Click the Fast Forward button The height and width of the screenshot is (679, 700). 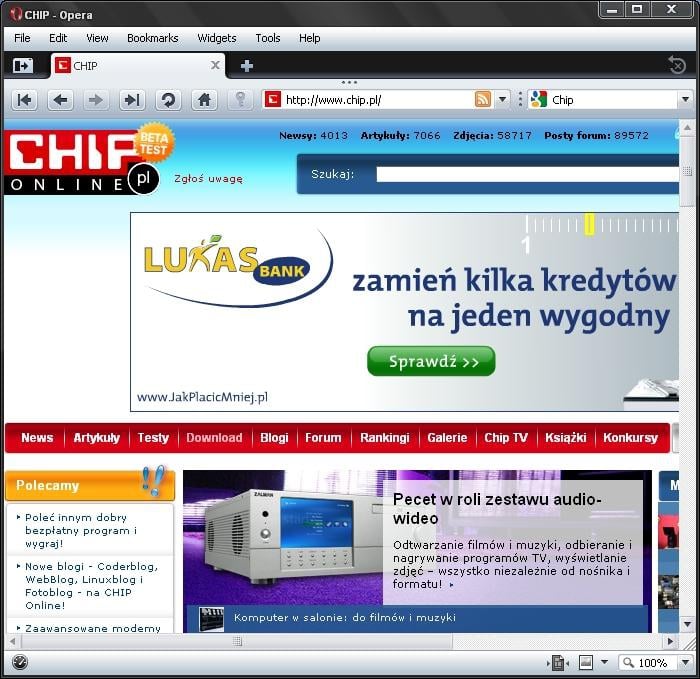pyautogui.click(x=132, y=100)
